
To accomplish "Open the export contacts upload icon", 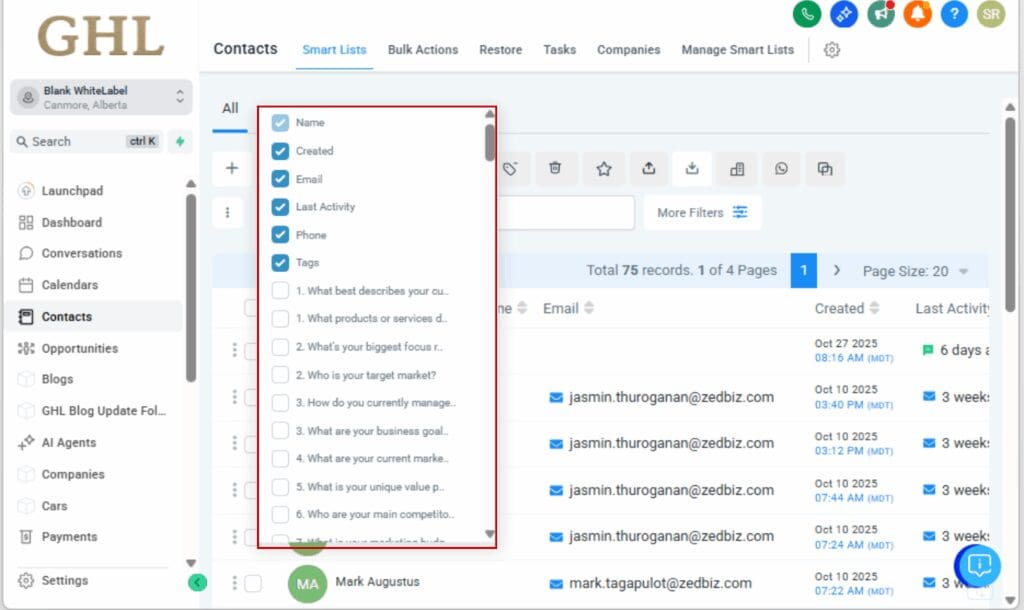I will pos(648,169).
